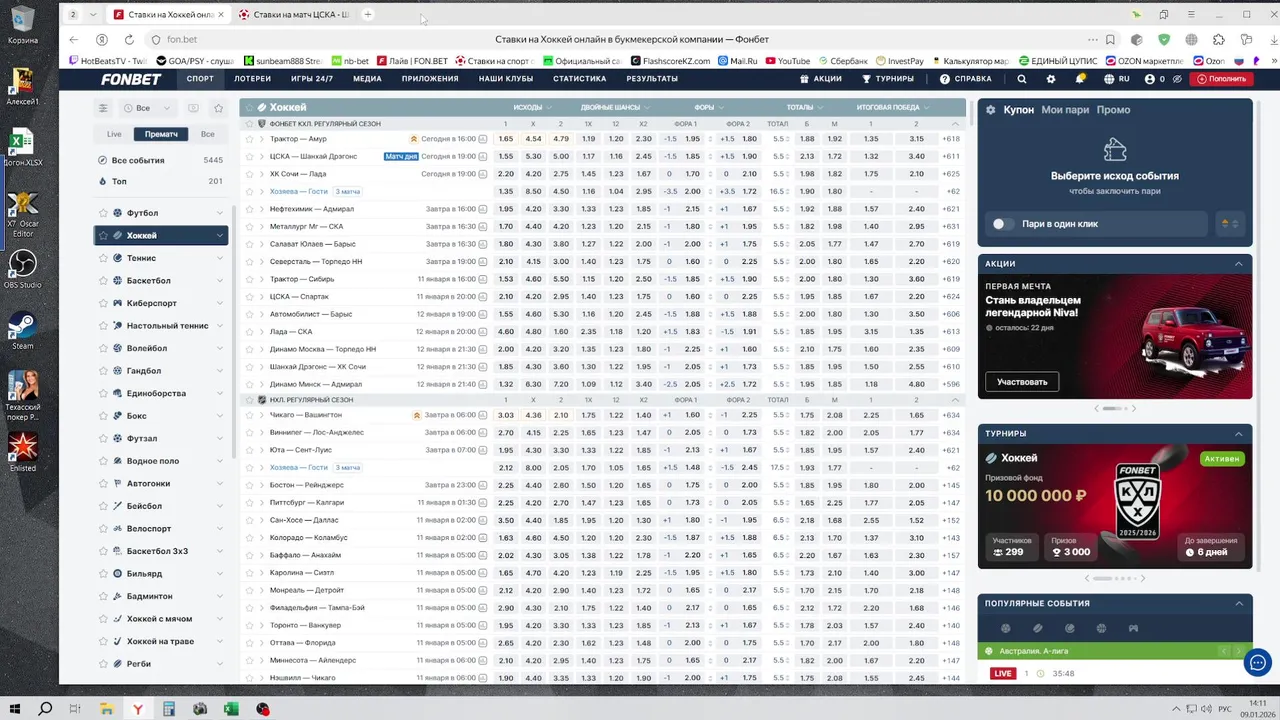Open the Лотереи menu item
The width and height of the screenshot is (1280, 720).
[252, 79]
